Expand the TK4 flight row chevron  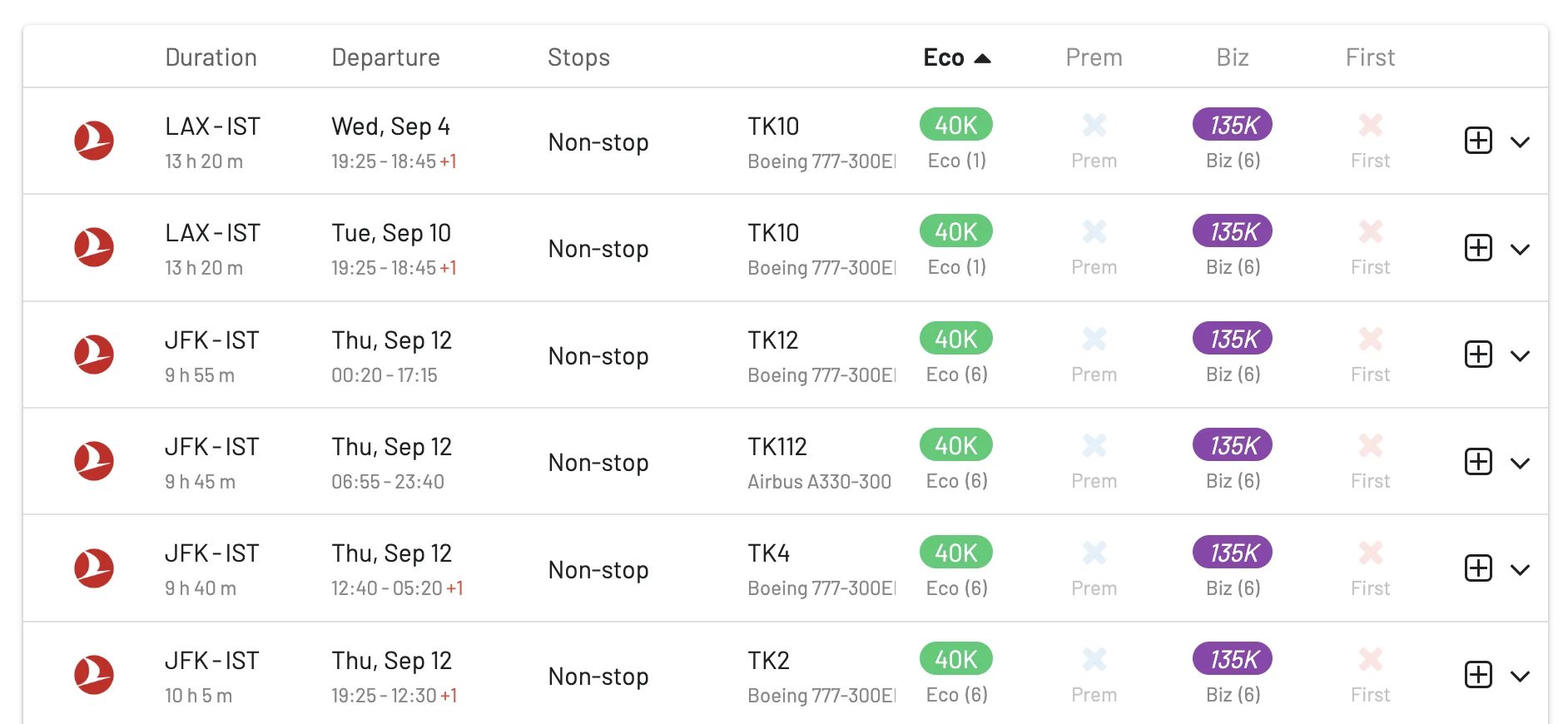coord(1520,570)
